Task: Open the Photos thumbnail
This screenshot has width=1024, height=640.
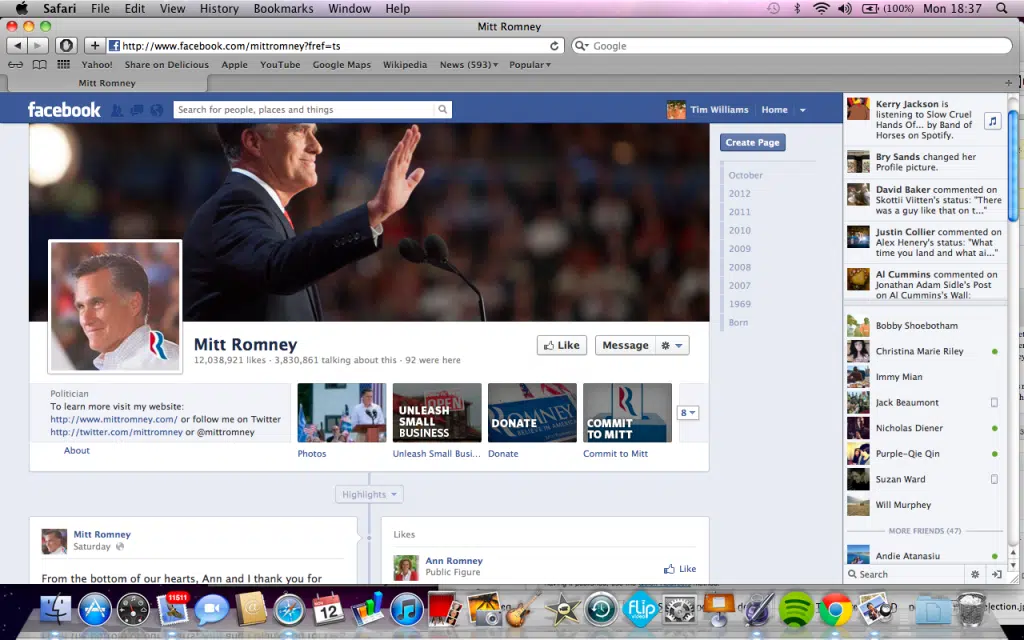Action: [342, 413]
